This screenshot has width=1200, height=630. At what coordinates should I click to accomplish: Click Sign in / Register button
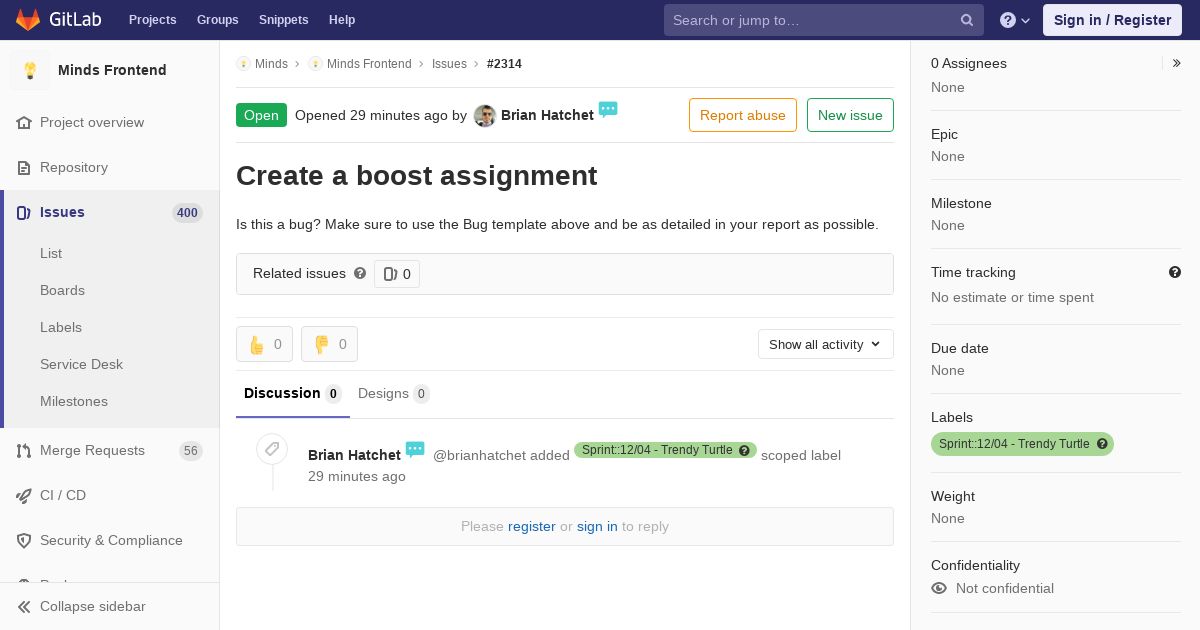1112,20
